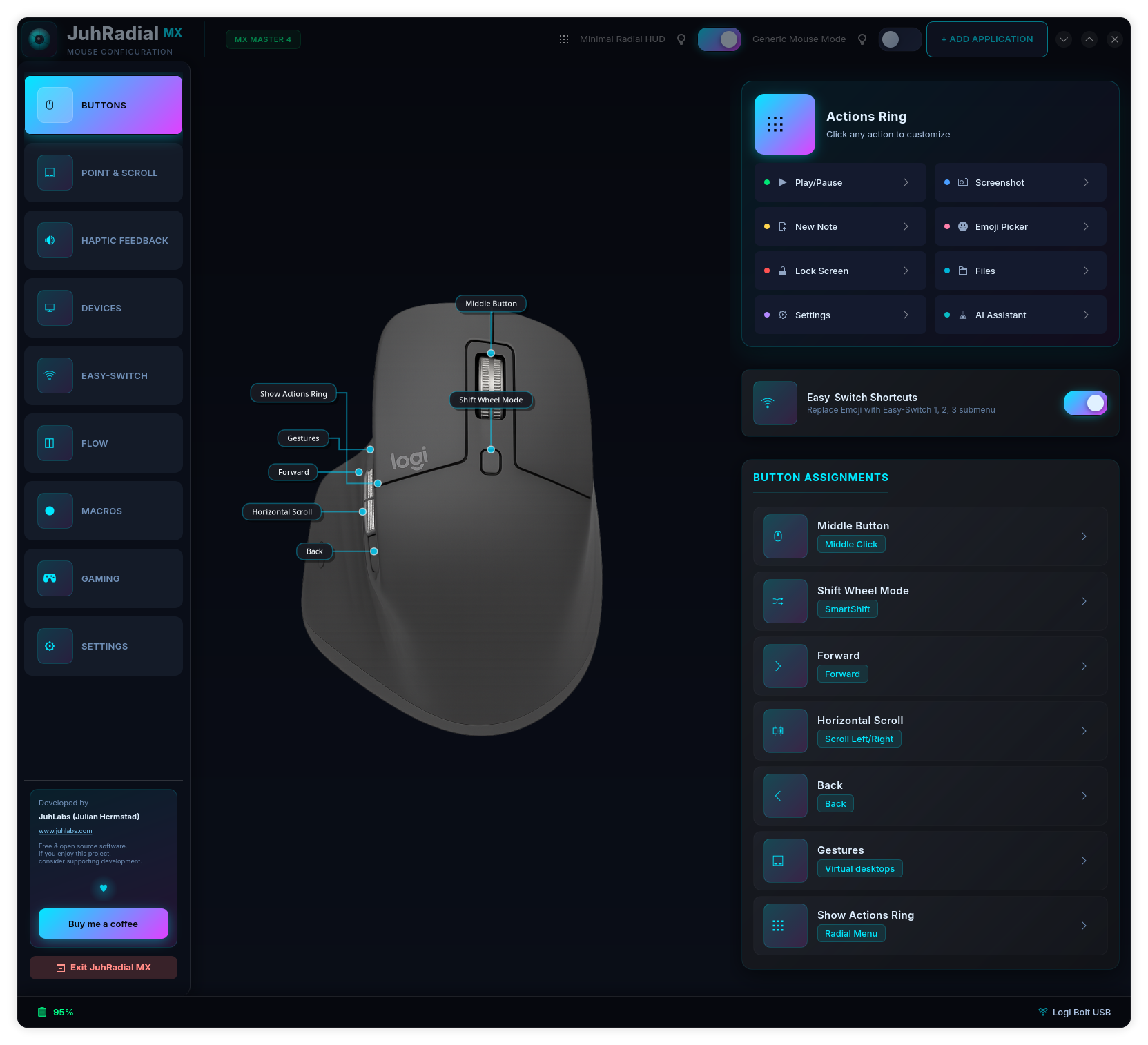Open the New Note action options

(840, 226)
